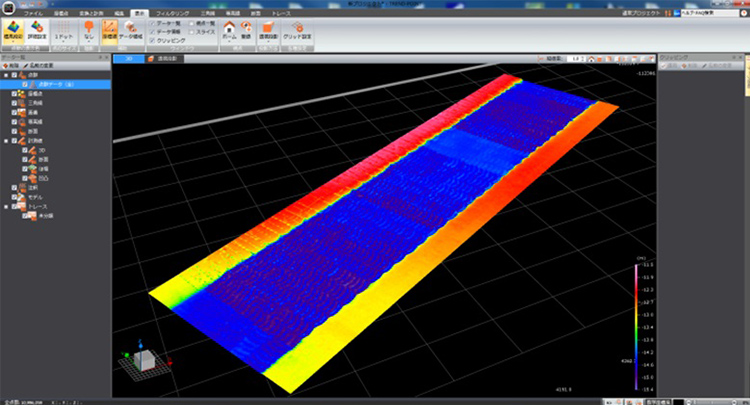Viewport: 750px width, 405px height.
Task: Pin the クリッピング panel
Action: coord(735,57)
